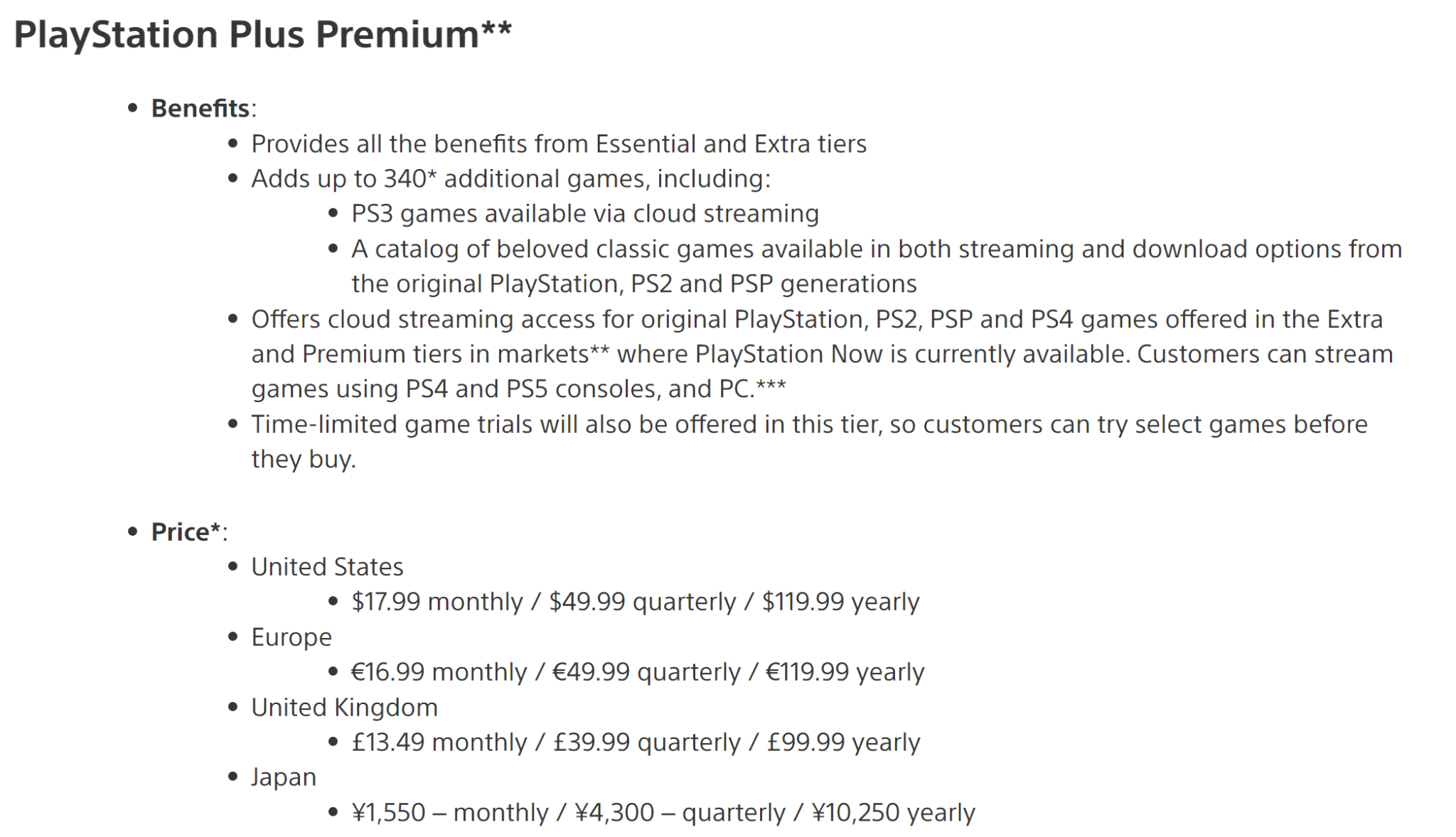Click the PlayStation Now markets sentence
Viewport: 1456px width, 837px height.
[x=822, y=354]
